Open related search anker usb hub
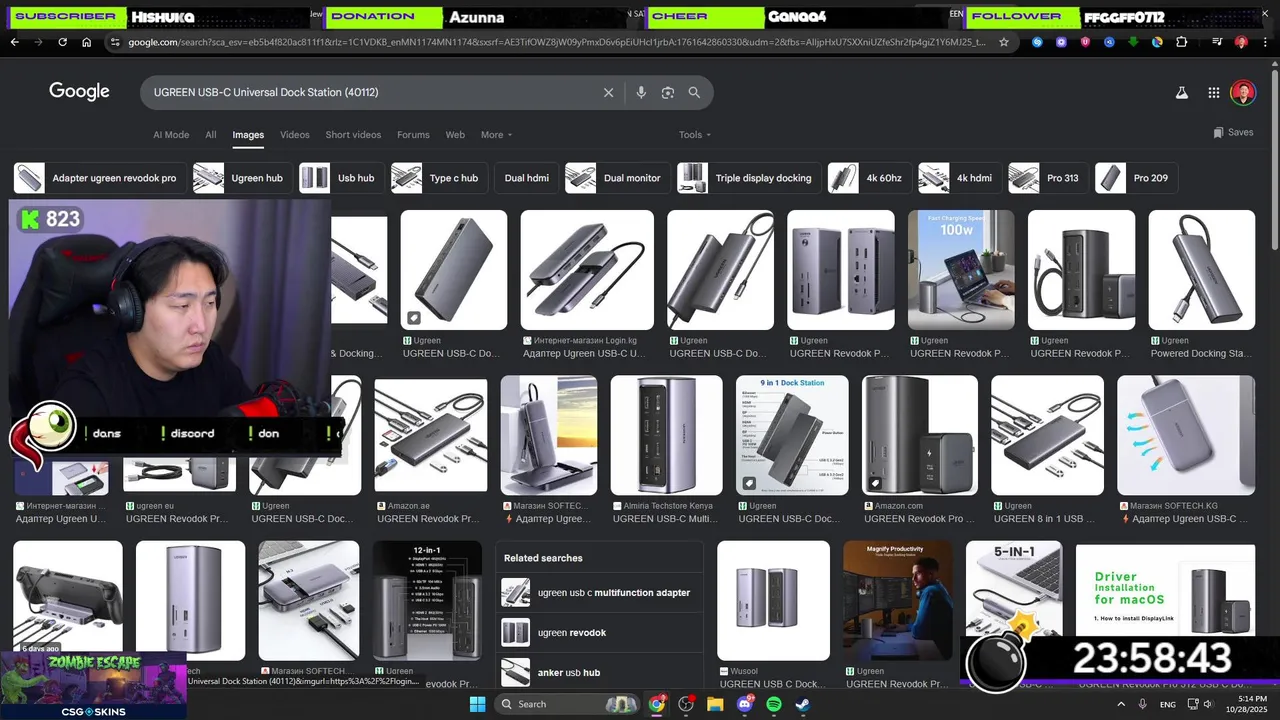The height and width of the screenshot is (720, 1280). point(598,672)
